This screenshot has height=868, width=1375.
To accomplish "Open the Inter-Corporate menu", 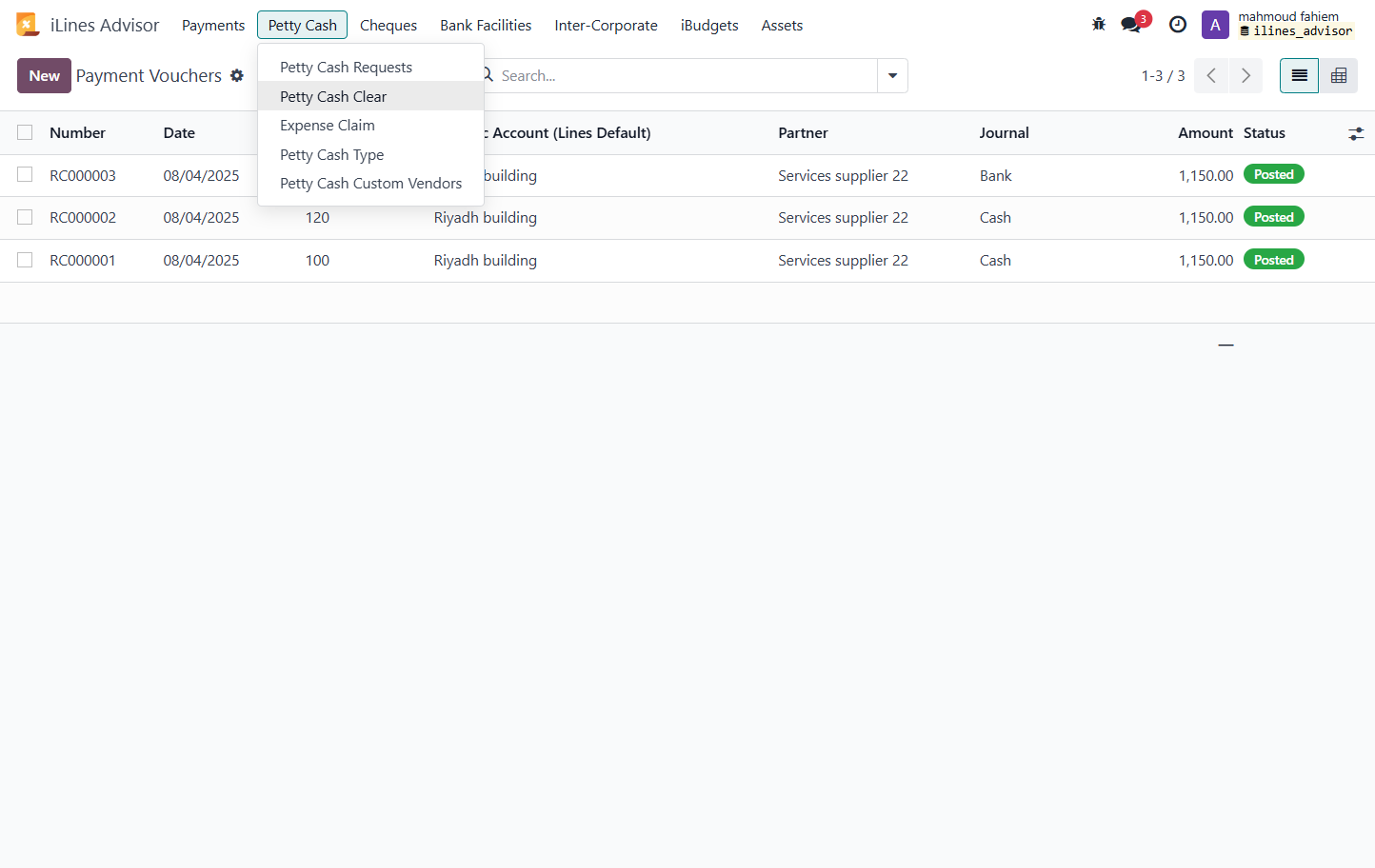I will 606,26.
